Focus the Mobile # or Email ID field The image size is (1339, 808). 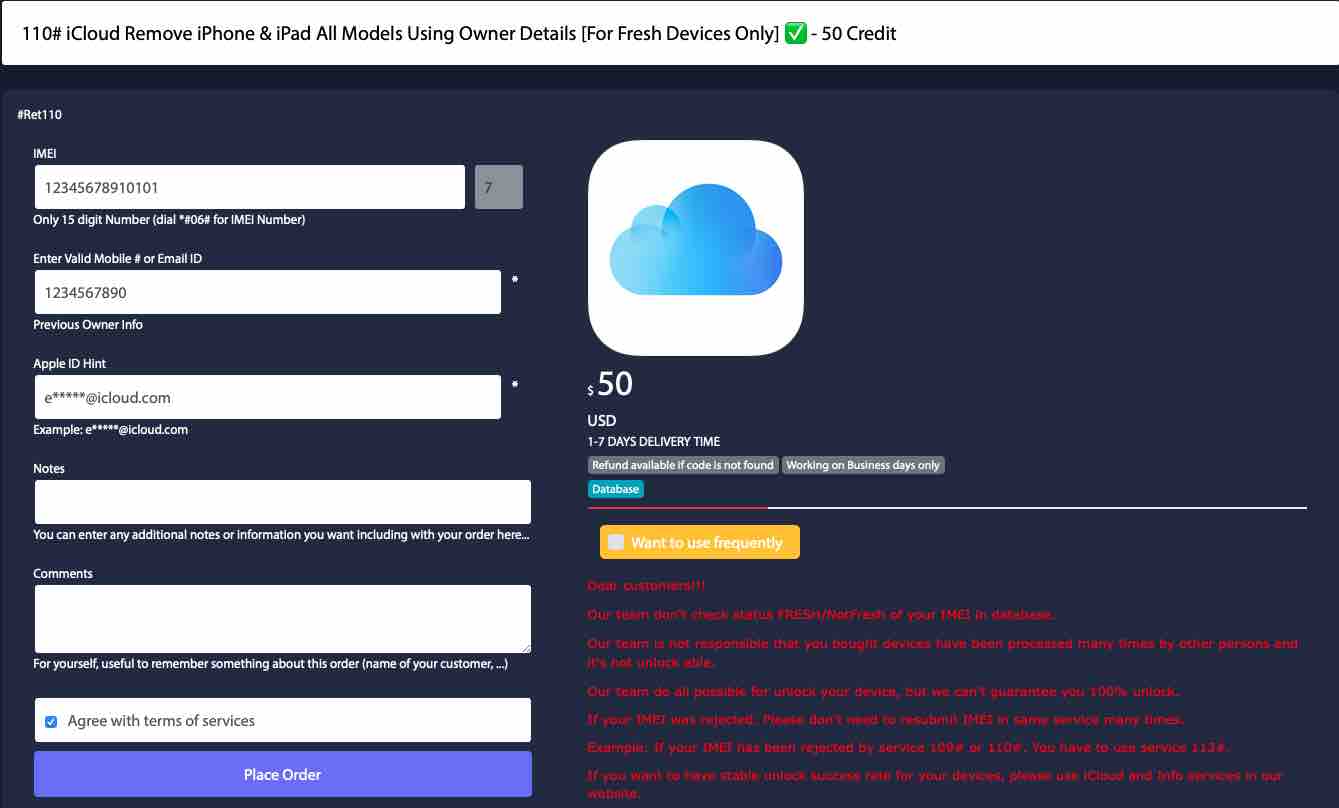[x=267, y=292]
